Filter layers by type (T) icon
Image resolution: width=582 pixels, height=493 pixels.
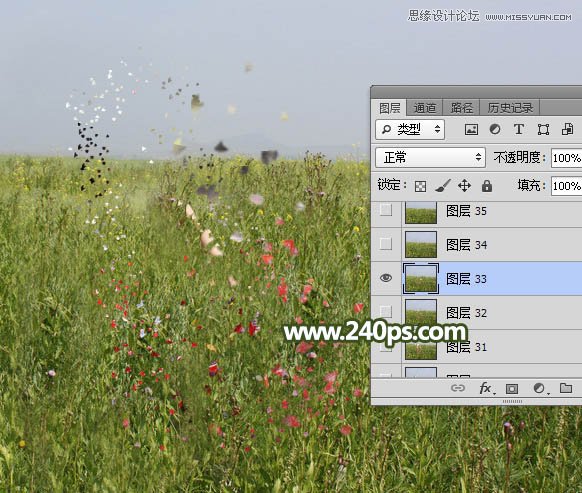(x=519, y=129)
